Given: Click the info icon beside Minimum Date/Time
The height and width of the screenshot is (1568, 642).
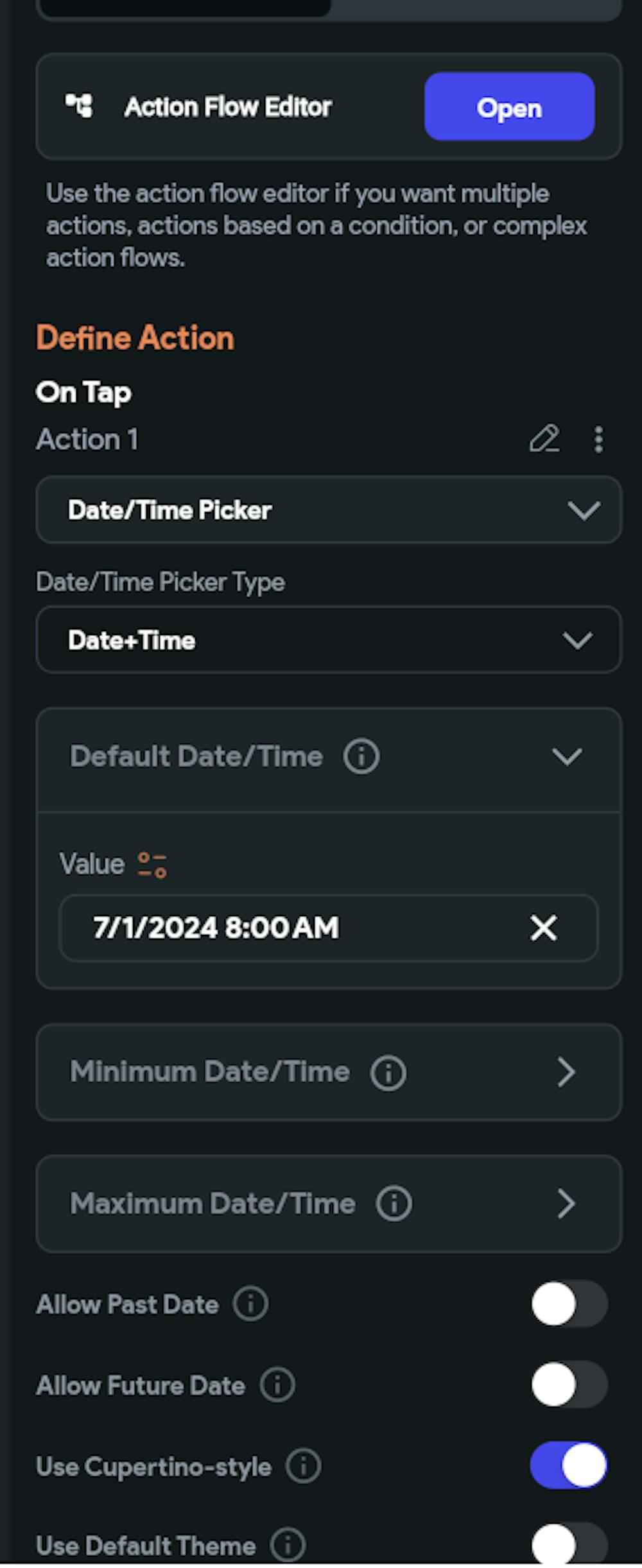Looking at the screenshot, I should [x=388, y=1073].
